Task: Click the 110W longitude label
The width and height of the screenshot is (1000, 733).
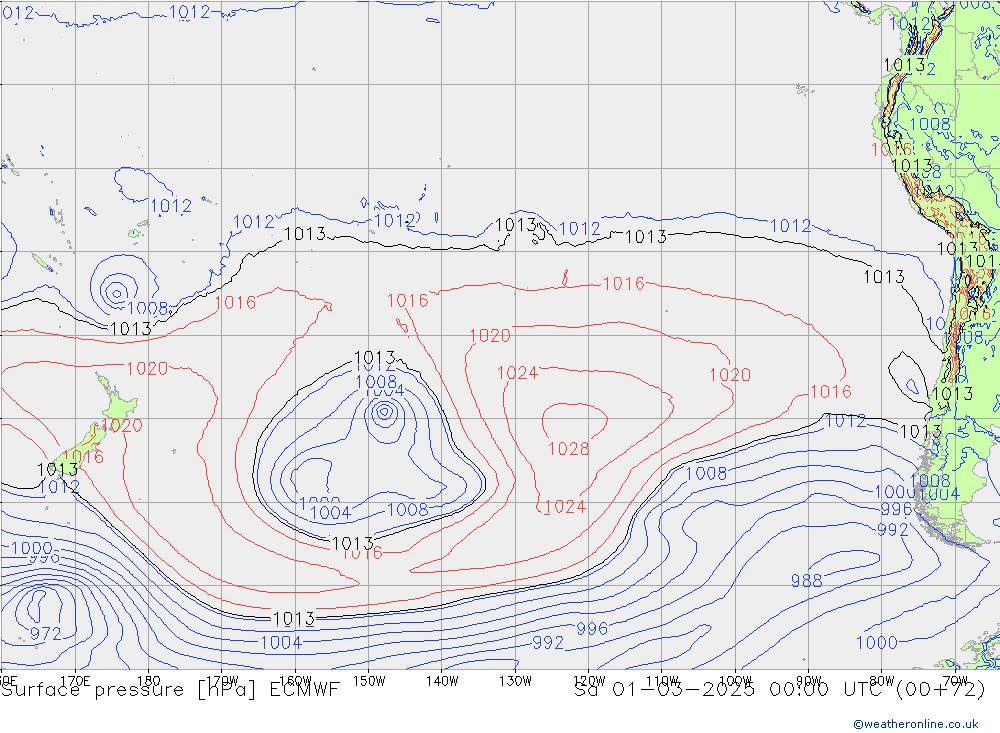Action: 662,681
